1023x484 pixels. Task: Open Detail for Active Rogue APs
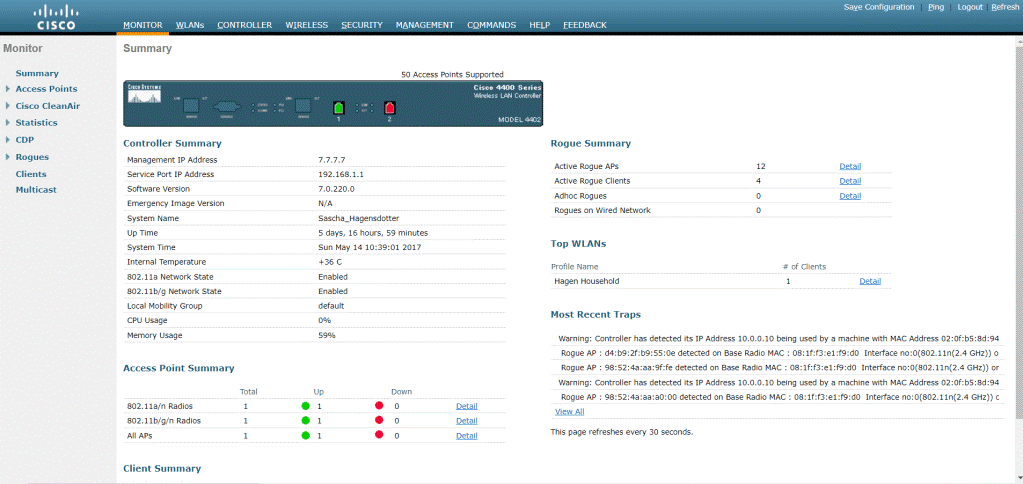pos(850,166)
